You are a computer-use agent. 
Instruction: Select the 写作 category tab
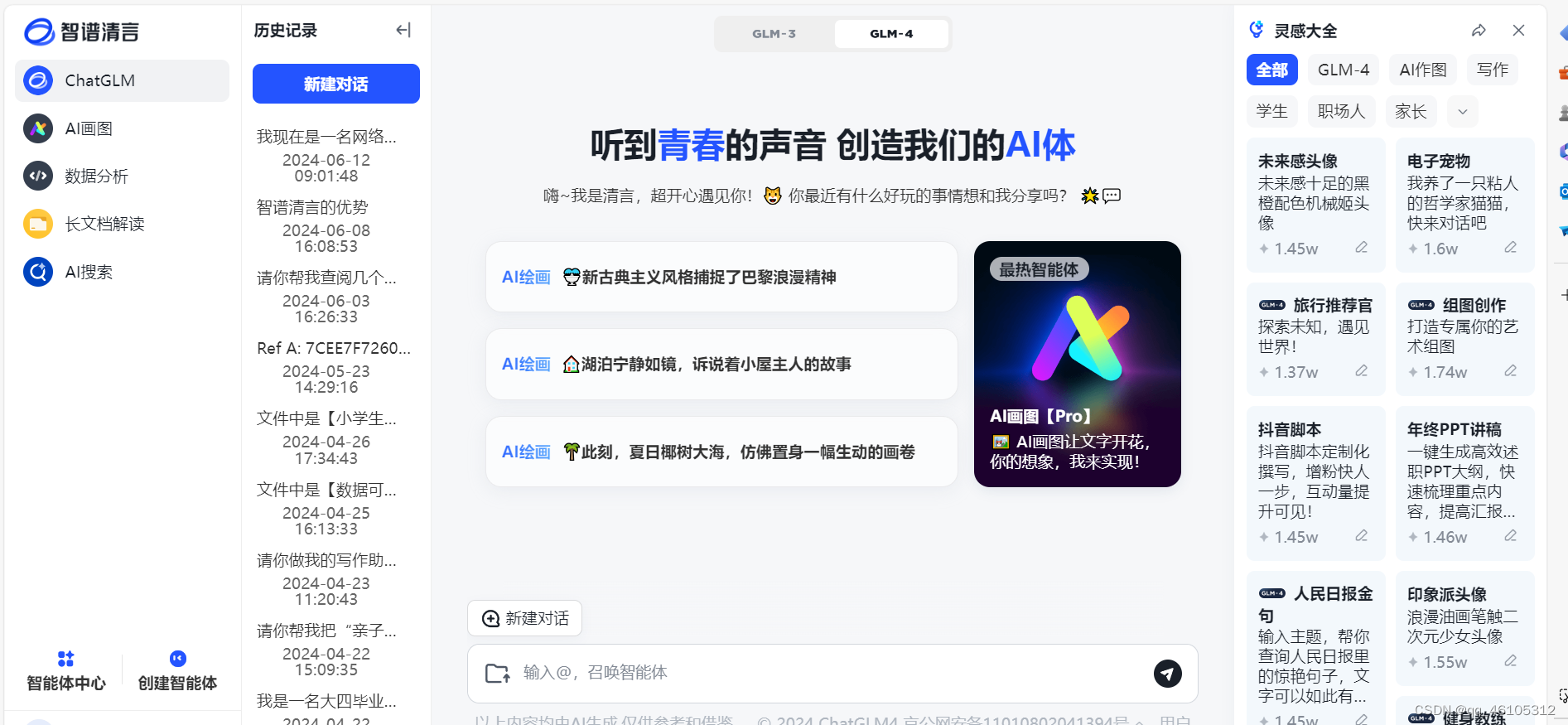[1493, 70]
